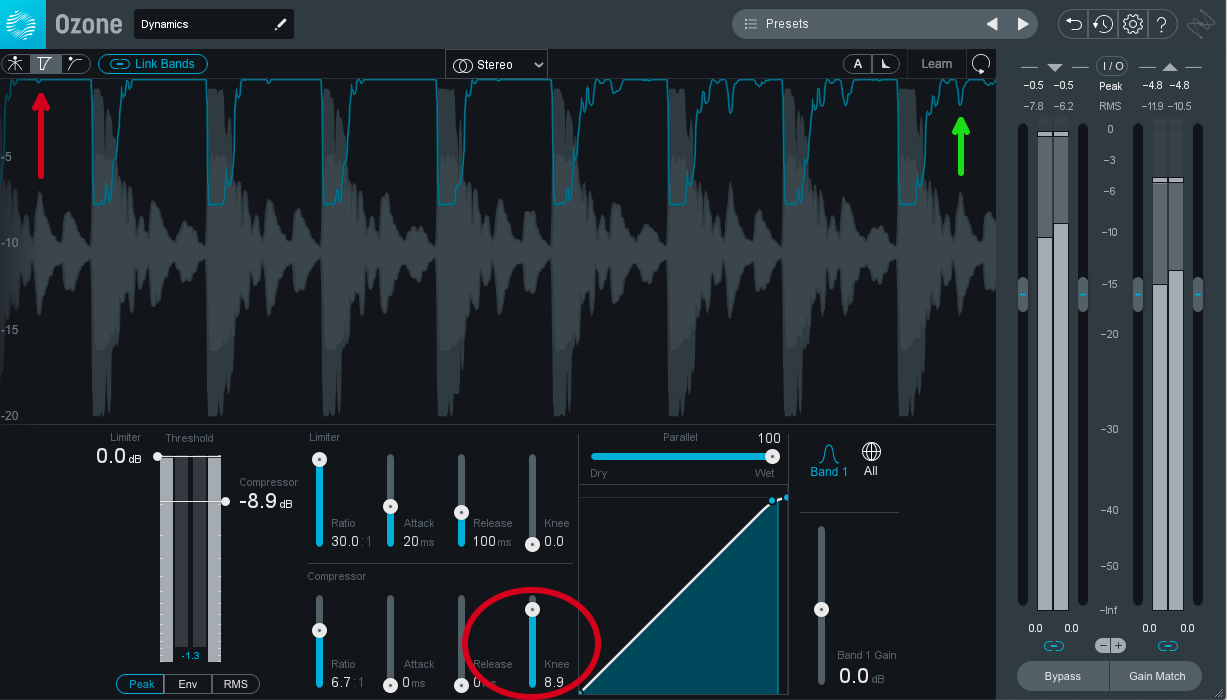The width and height of the screenshot is (1227, 700).
Task: Rename the Dynamics module using pencil icon
Action: tap(280, 24)
